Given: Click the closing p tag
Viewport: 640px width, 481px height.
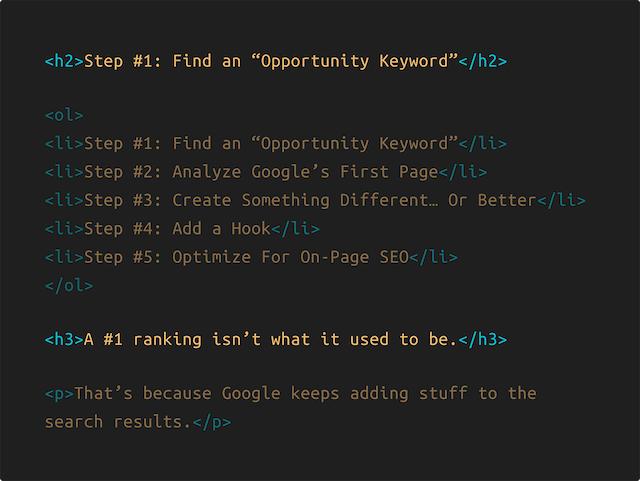Looking at the screenshot, I should click(x=211, y=422).
